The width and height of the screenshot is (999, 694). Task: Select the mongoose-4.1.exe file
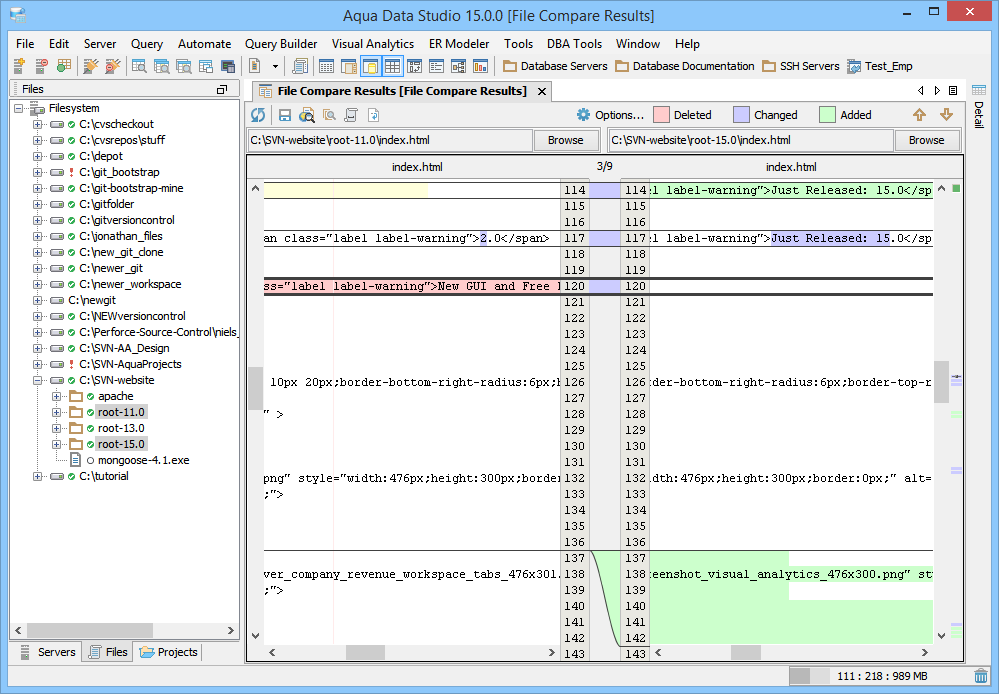tap(143, 460)
